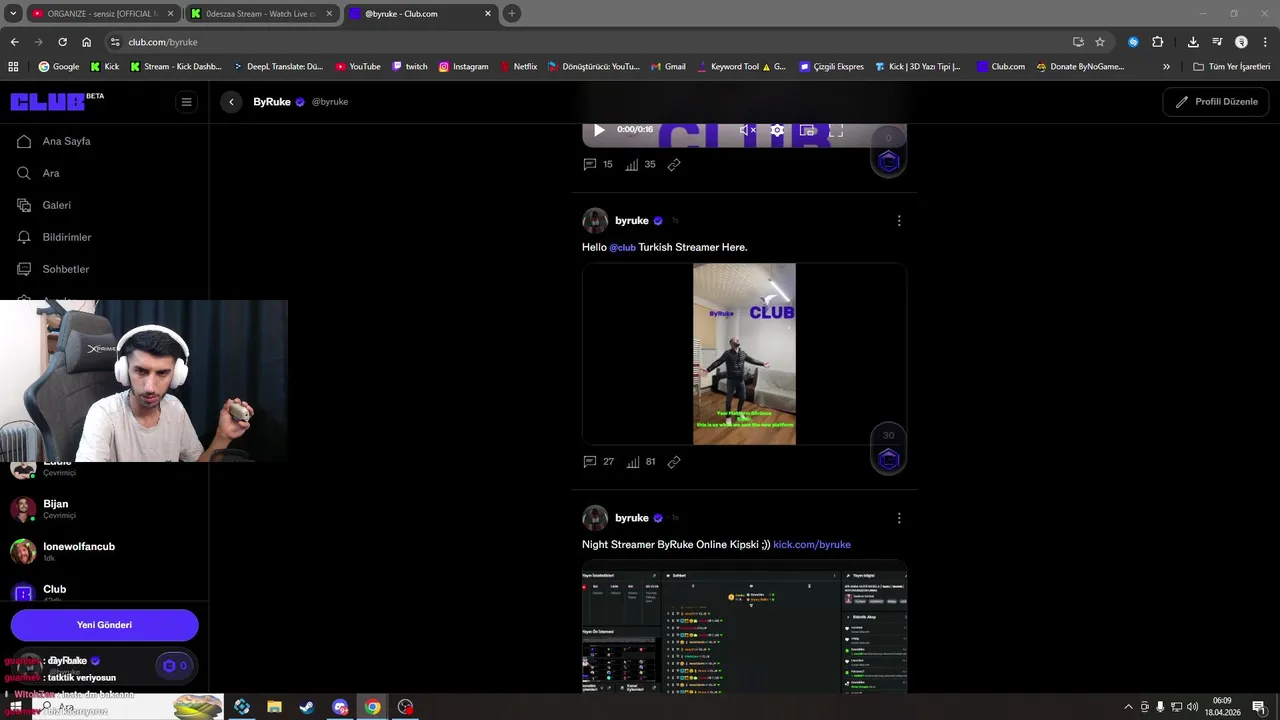Open the YouTube bookmark
The width and height of the screenshot is (1280, 720).
click(358, 67)
